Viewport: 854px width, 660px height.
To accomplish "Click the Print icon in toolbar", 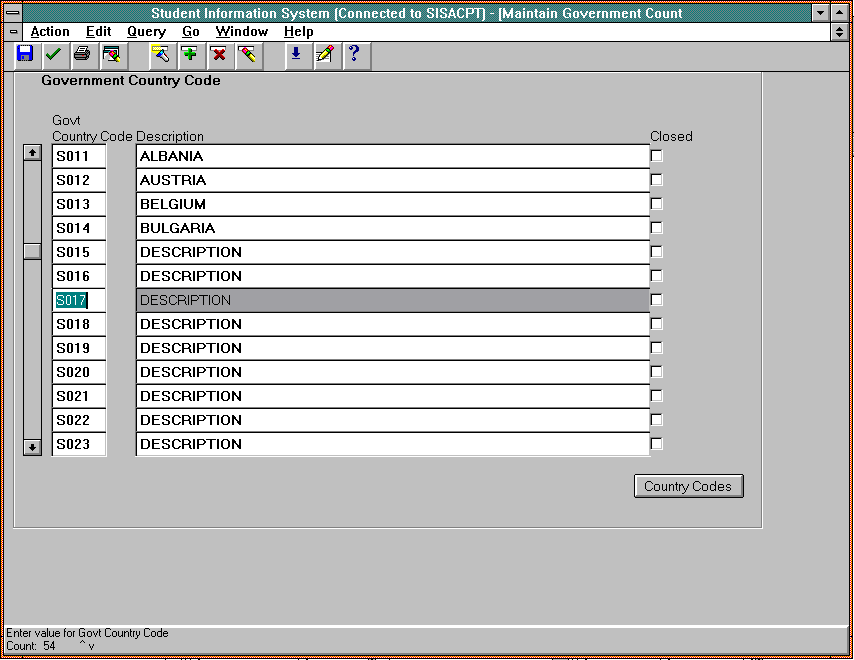I will click(82, 54).
